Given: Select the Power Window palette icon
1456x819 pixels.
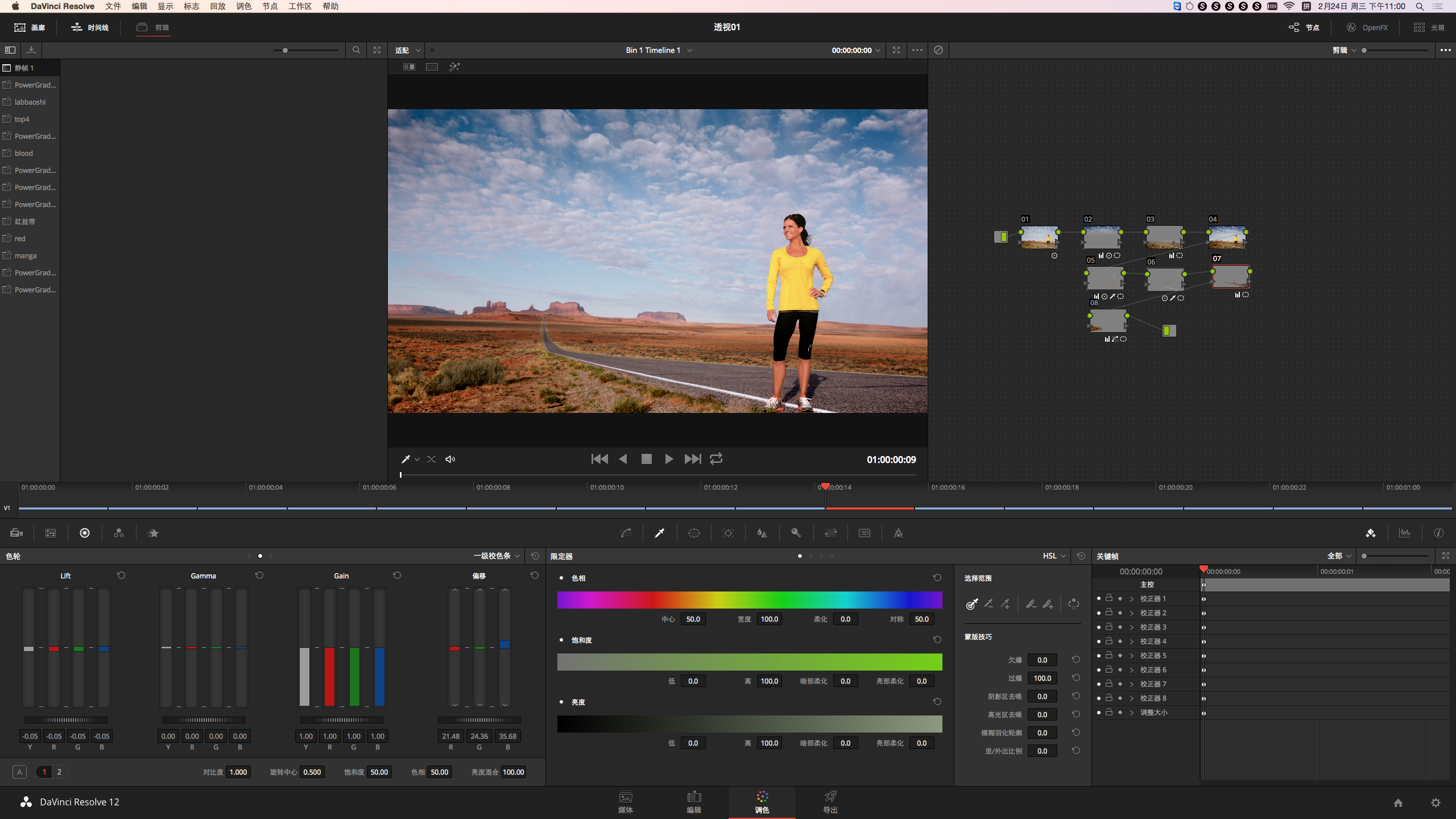Looking at the screenshot, I should point(694,533).
